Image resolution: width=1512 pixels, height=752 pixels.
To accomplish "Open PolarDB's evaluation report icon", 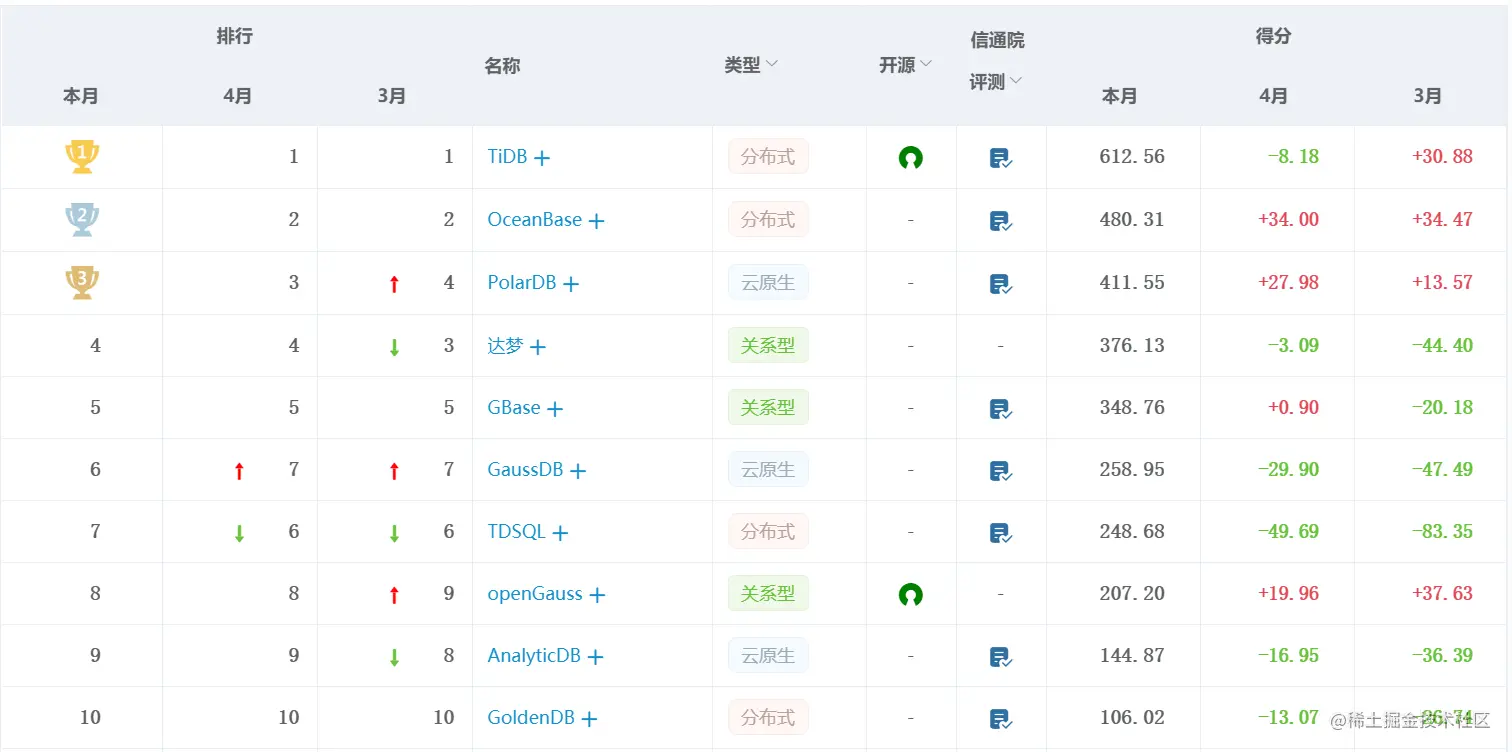I will point(1001,283).
